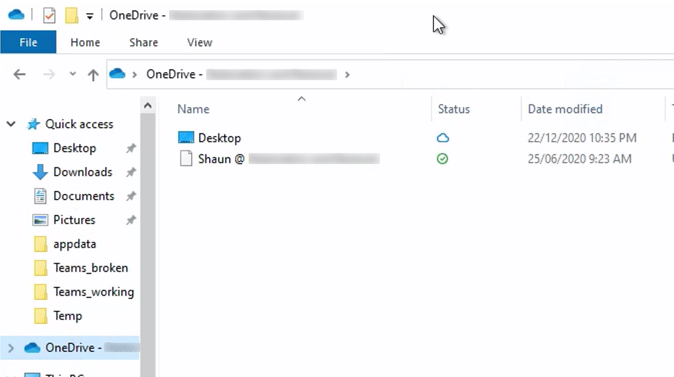Screen dimensions: 674x377
Task: Click the 25/06/2020 9:23 AM date cell
Action: pyautogui.click(x=579, y=159)
